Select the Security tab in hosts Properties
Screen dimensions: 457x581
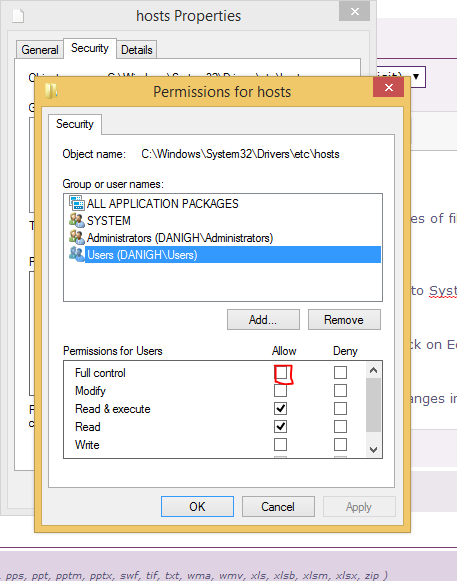(x=90, y=48)
